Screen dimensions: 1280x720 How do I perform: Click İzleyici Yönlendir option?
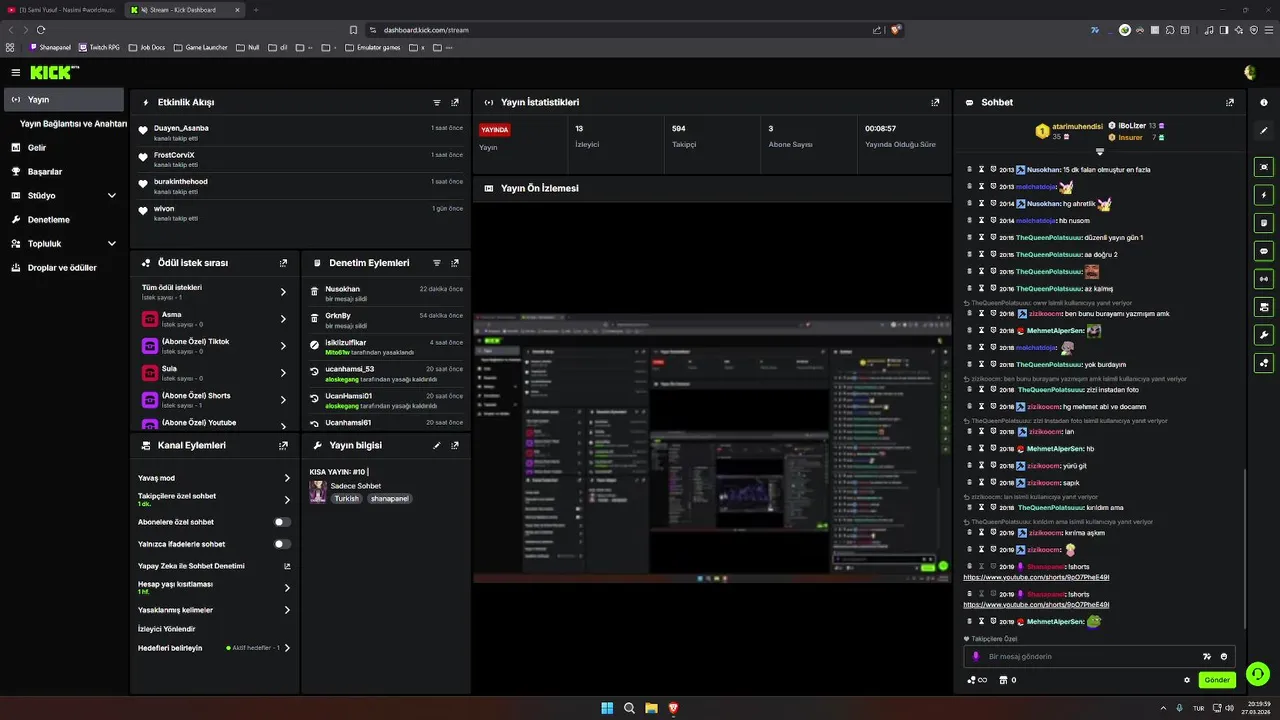(x=166, y=629)
